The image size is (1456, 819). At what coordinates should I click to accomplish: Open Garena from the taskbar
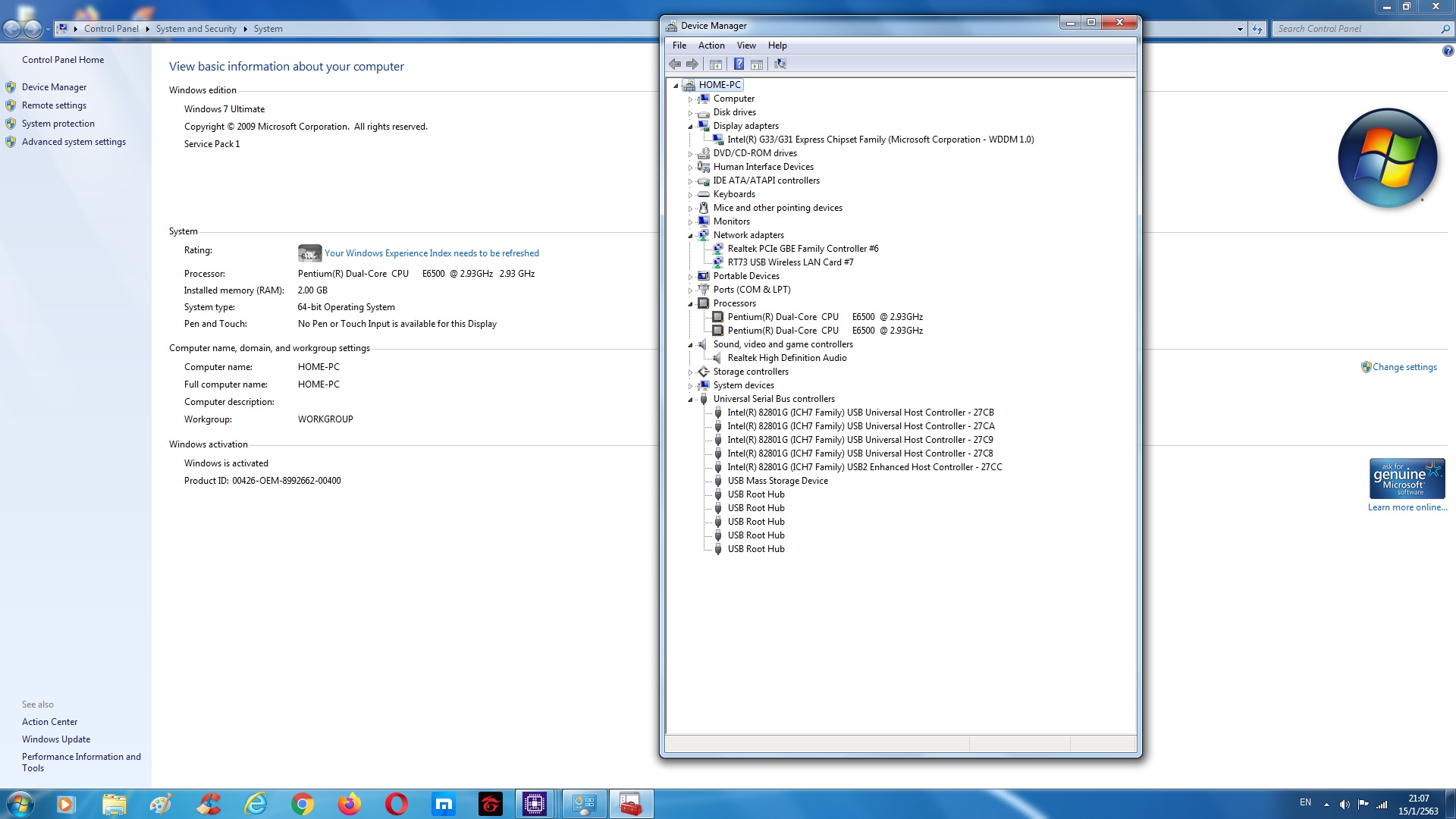coord(491,804)
